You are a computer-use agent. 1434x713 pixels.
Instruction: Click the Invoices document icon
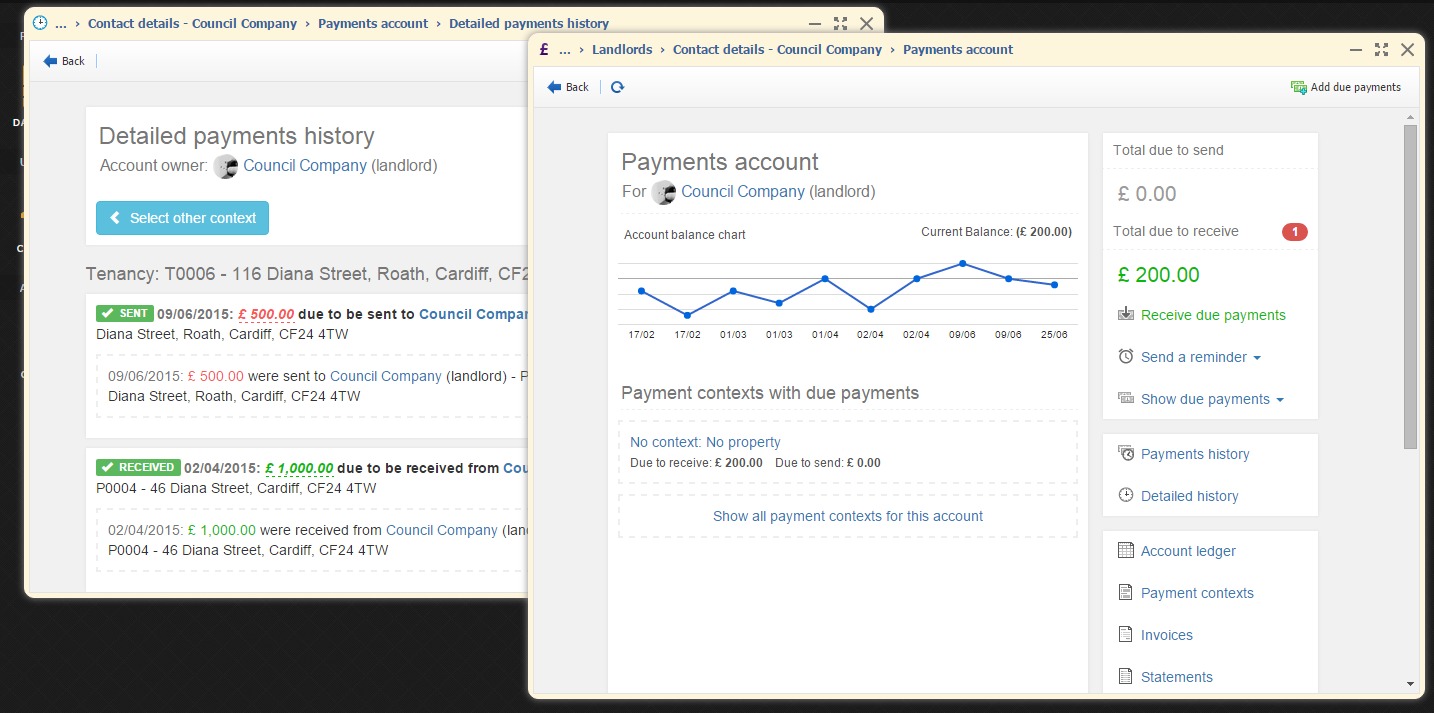click(1126, 635)
